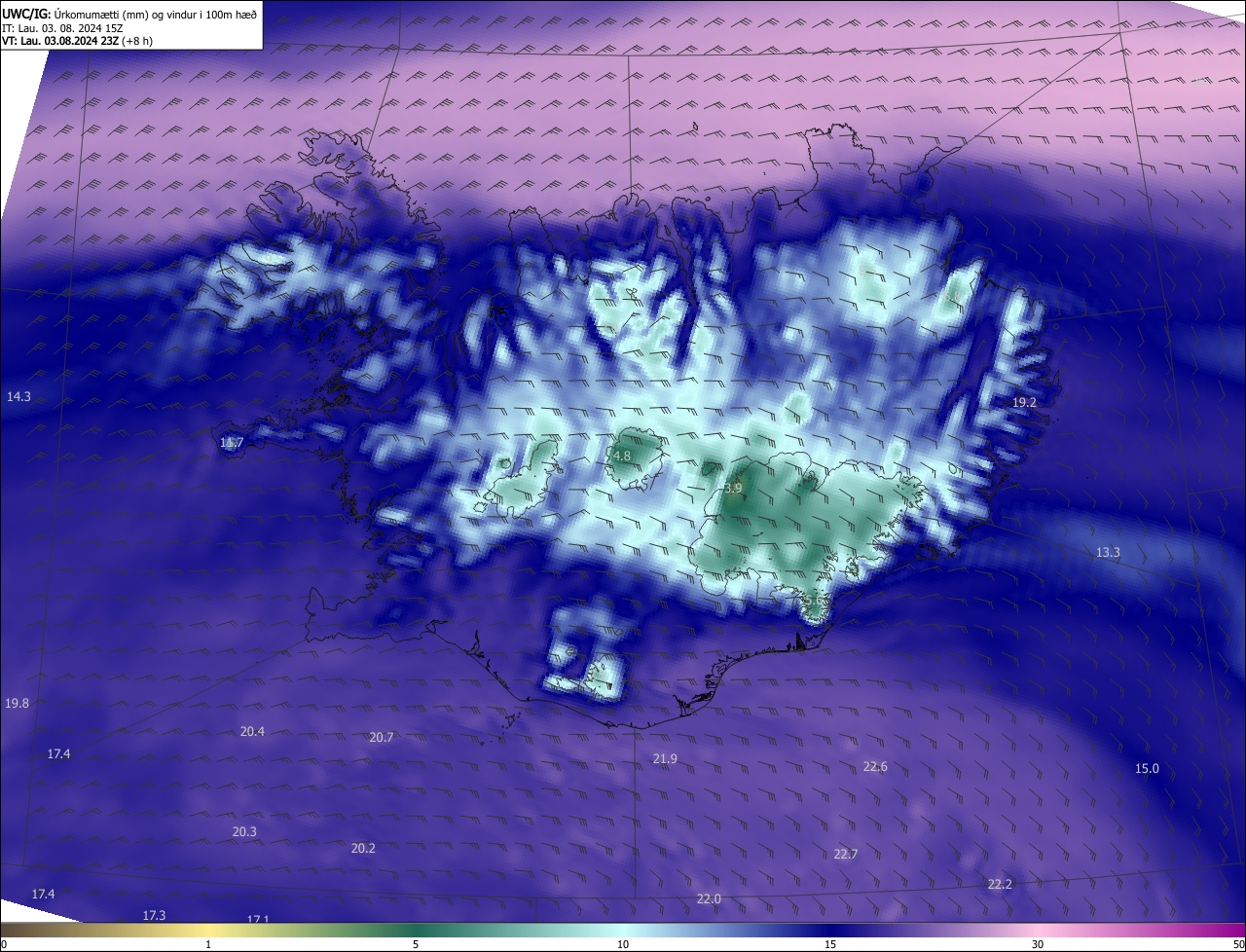Click the pink color scale segment above tick 30
The image size is (1246, 952).
[1038, 930]
